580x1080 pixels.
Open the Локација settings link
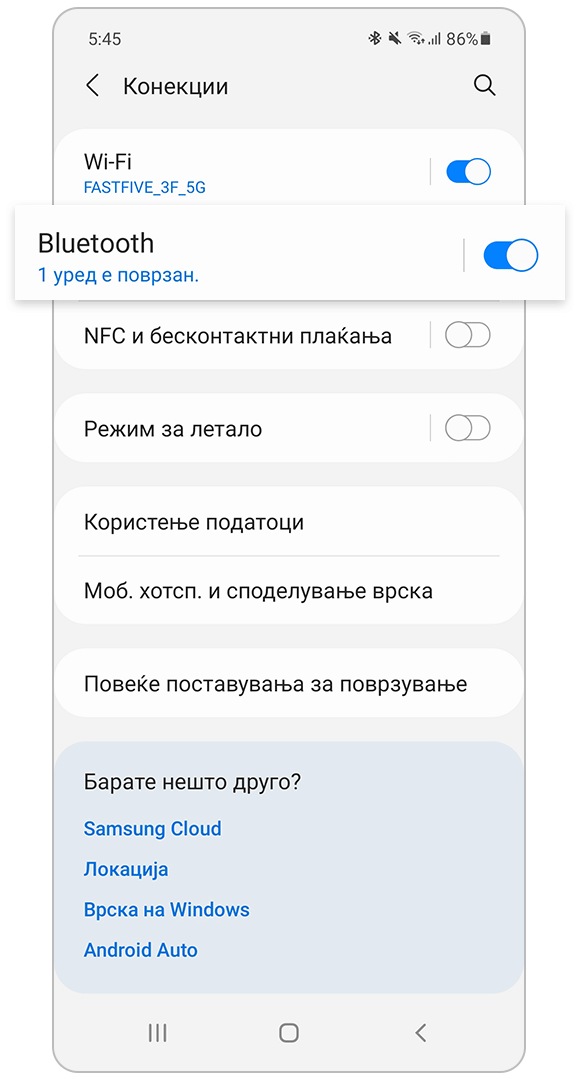(126, 869)
